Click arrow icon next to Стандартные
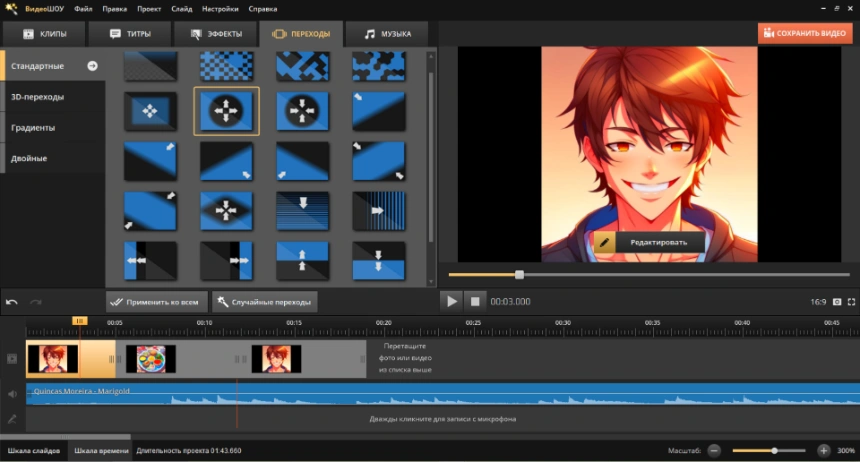The width and height of the screenshot is (860, 462). pos(92,66)
